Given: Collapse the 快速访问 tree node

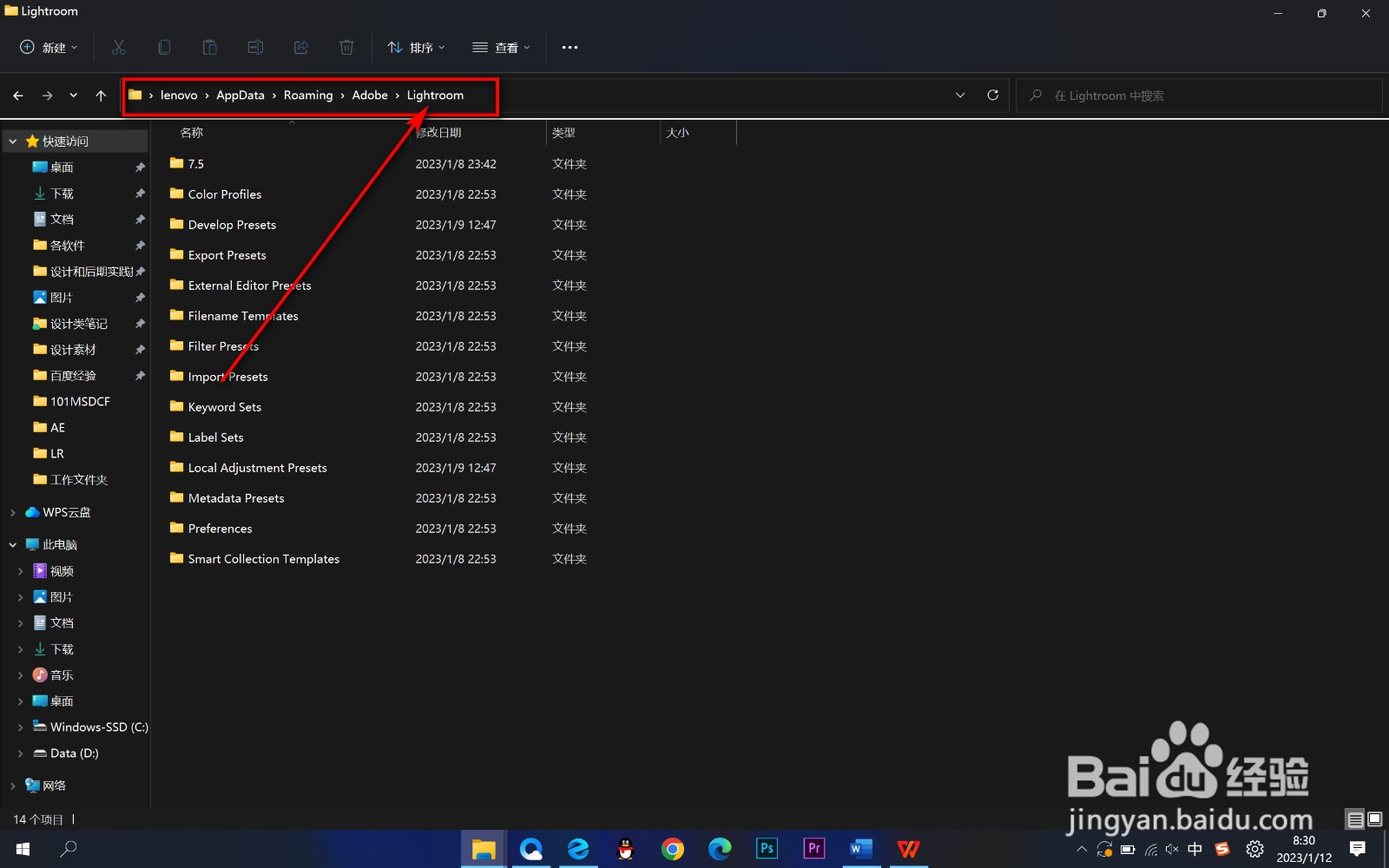Looking at the screenshot, I should pyautogui.click(x=13, y=141).
